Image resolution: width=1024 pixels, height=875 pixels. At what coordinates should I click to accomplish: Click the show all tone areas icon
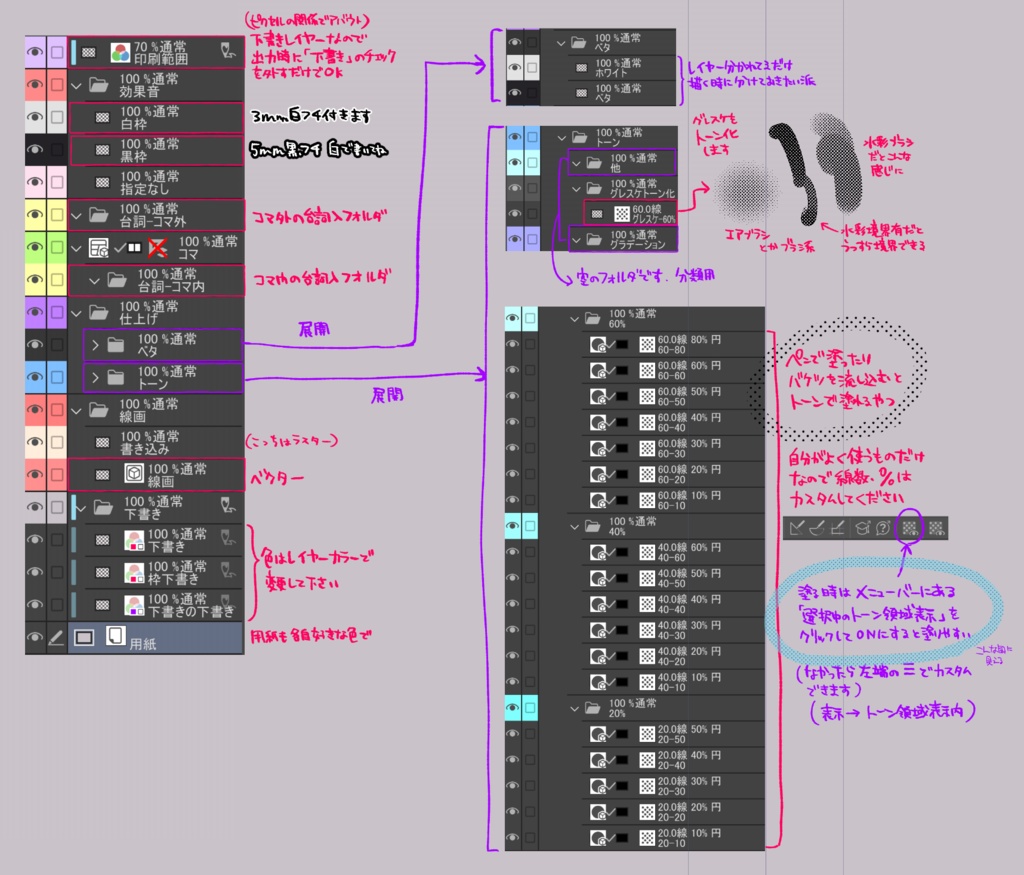coord(936,528)
